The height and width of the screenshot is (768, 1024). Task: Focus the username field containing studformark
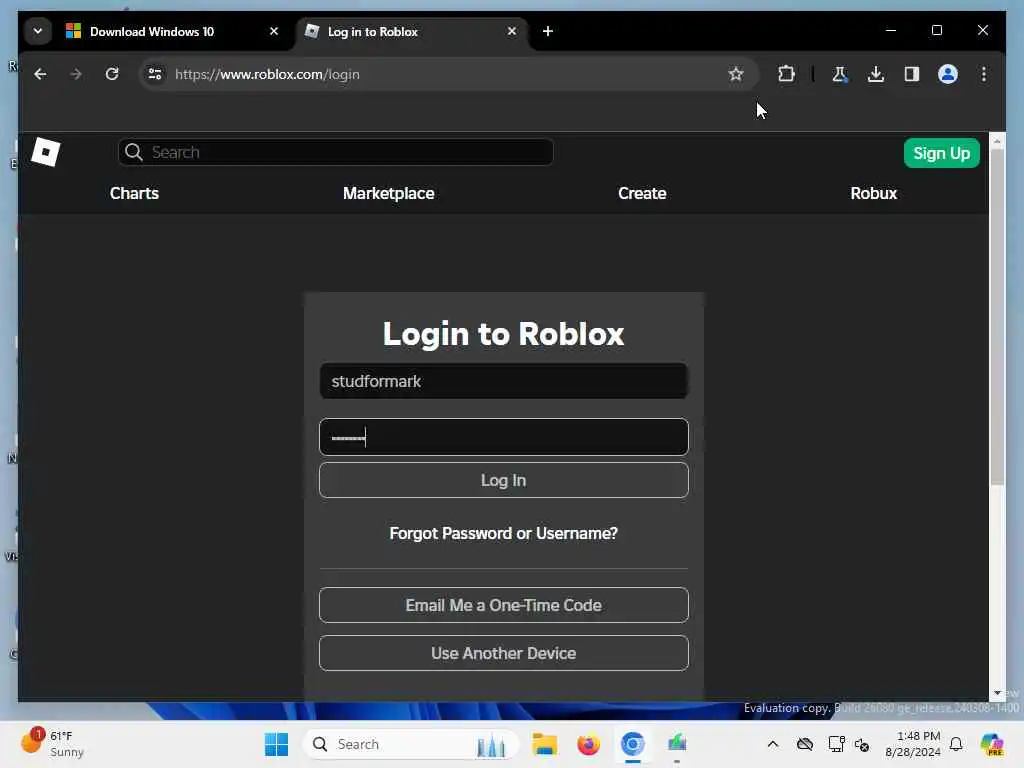(x=504, y=381)
